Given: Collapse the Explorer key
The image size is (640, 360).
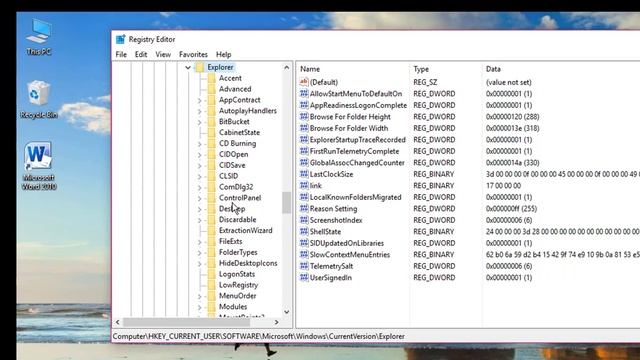Looking at the screenshot, I should tap(188, 67).
